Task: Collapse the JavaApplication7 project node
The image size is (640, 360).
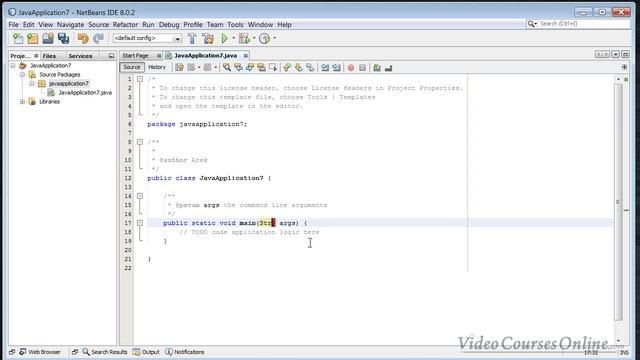Action: click(13, 65)
